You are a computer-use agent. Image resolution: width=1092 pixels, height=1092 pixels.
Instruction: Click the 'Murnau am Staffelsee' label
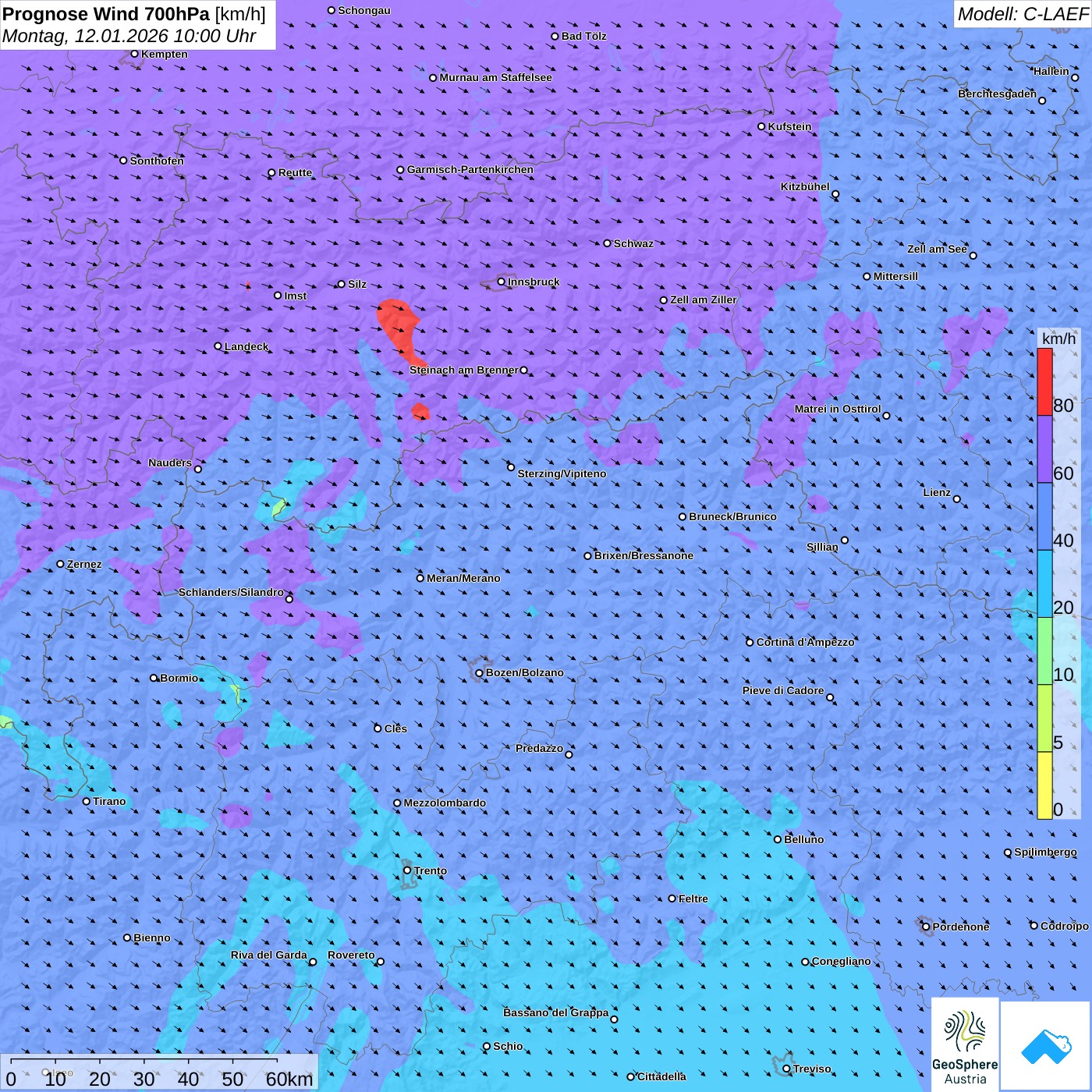pos(495,77)
